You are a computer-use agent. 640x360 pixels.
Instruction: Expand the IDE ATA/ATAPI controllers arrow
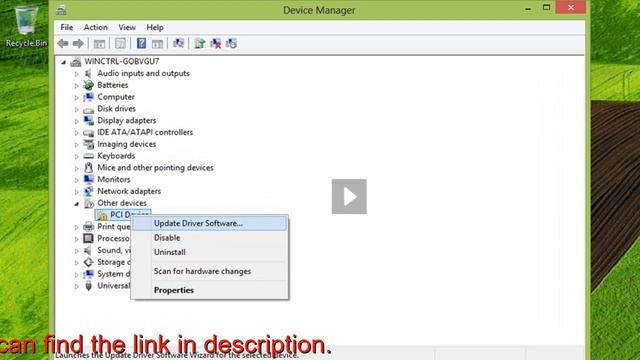76,133
